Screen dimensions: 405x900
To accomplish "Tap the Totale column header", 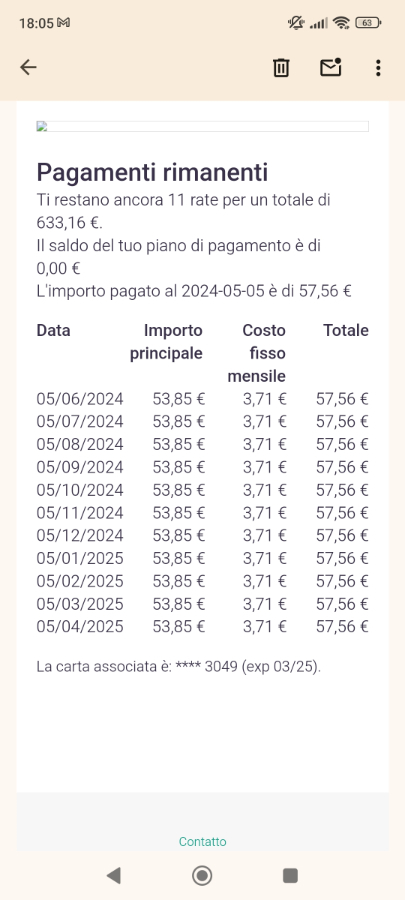I will click(345, 331).
